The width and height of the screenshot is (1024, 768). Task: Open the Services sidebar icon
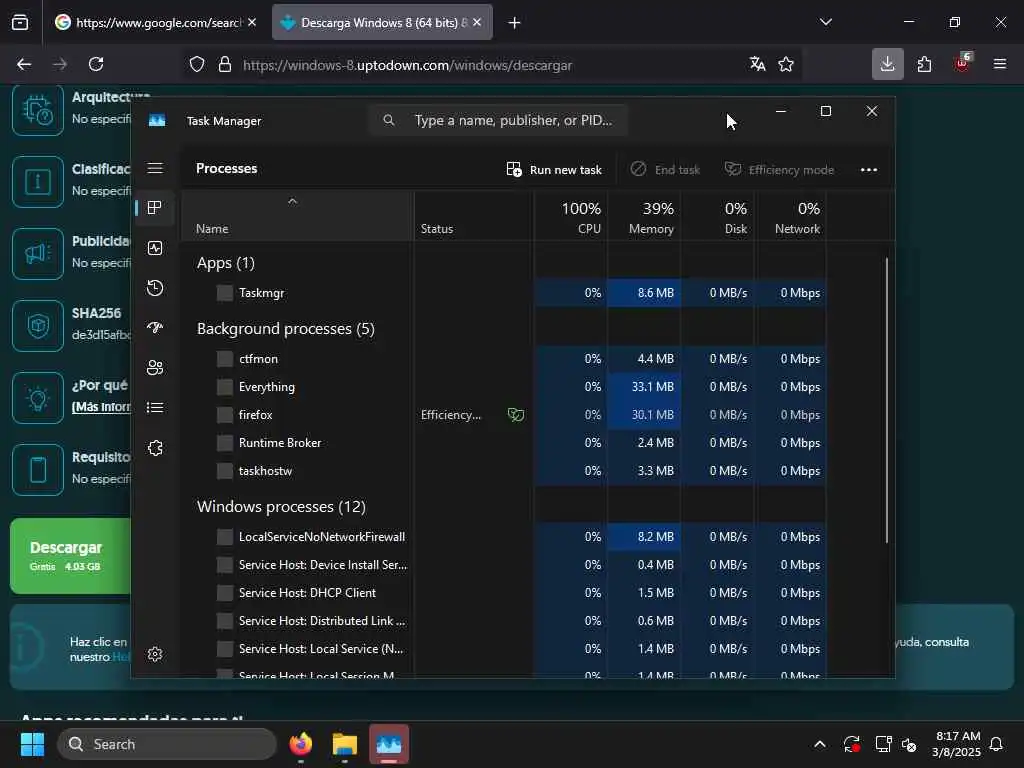click(155, 448)
